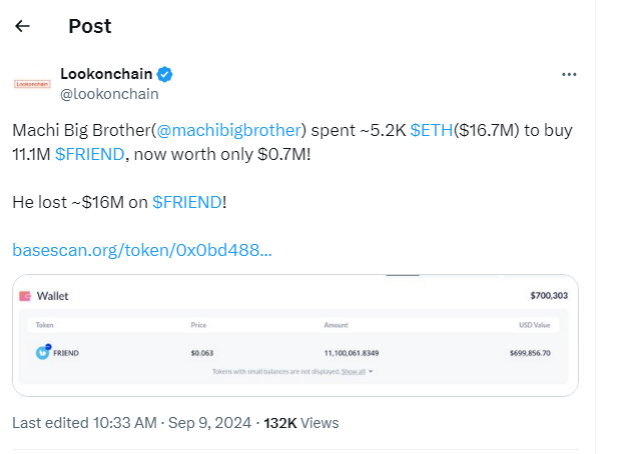
Task: Expand "Show all" small balances dropdown
Action: (355, 371)
